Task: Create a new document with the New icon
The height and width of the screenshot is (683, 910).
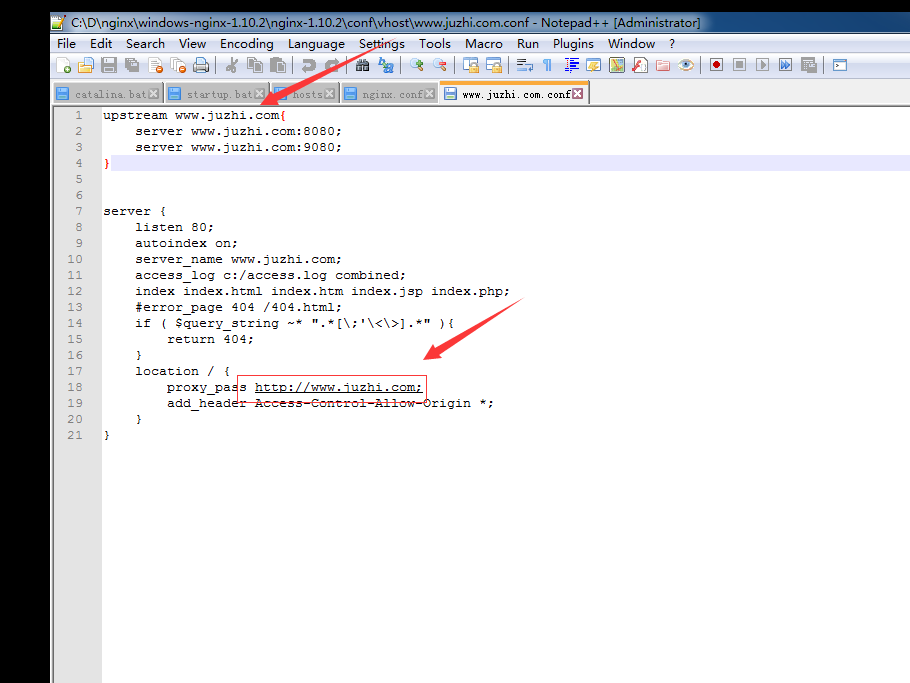Action: click(64, 66)
